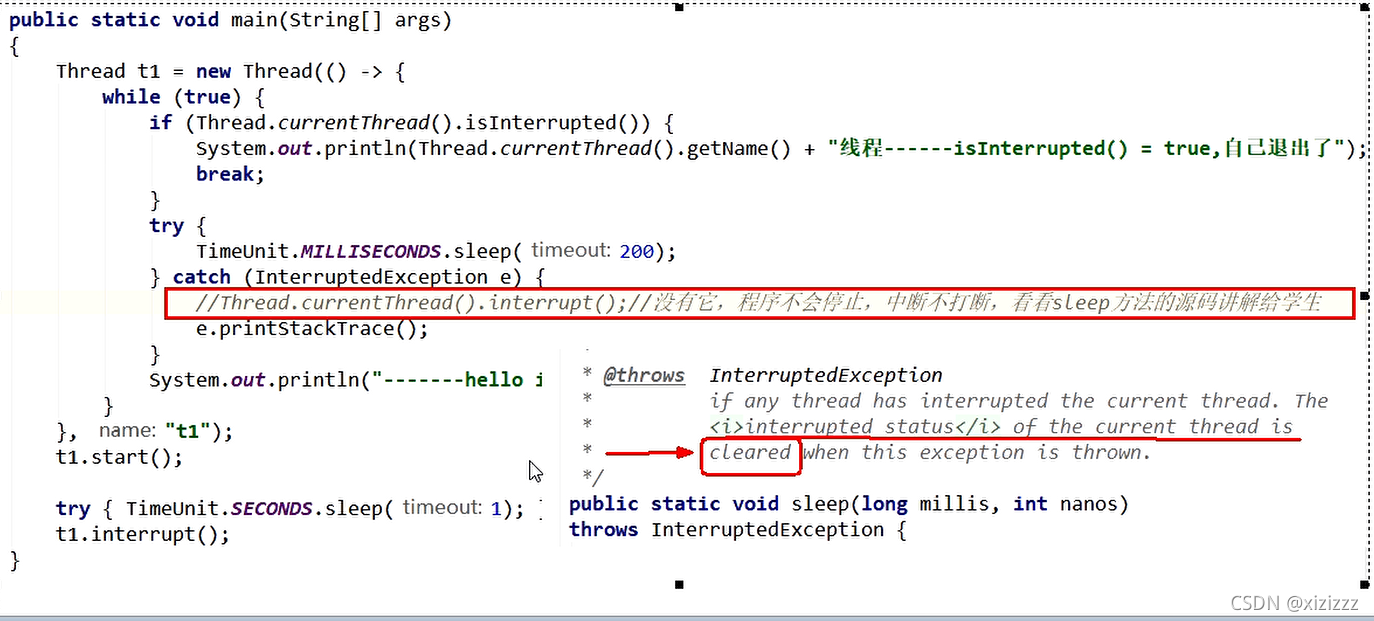Click InterruptedException in the javadoc
Image resolution: width=1374 pixels, height=621 pixels.
point(826,376)
